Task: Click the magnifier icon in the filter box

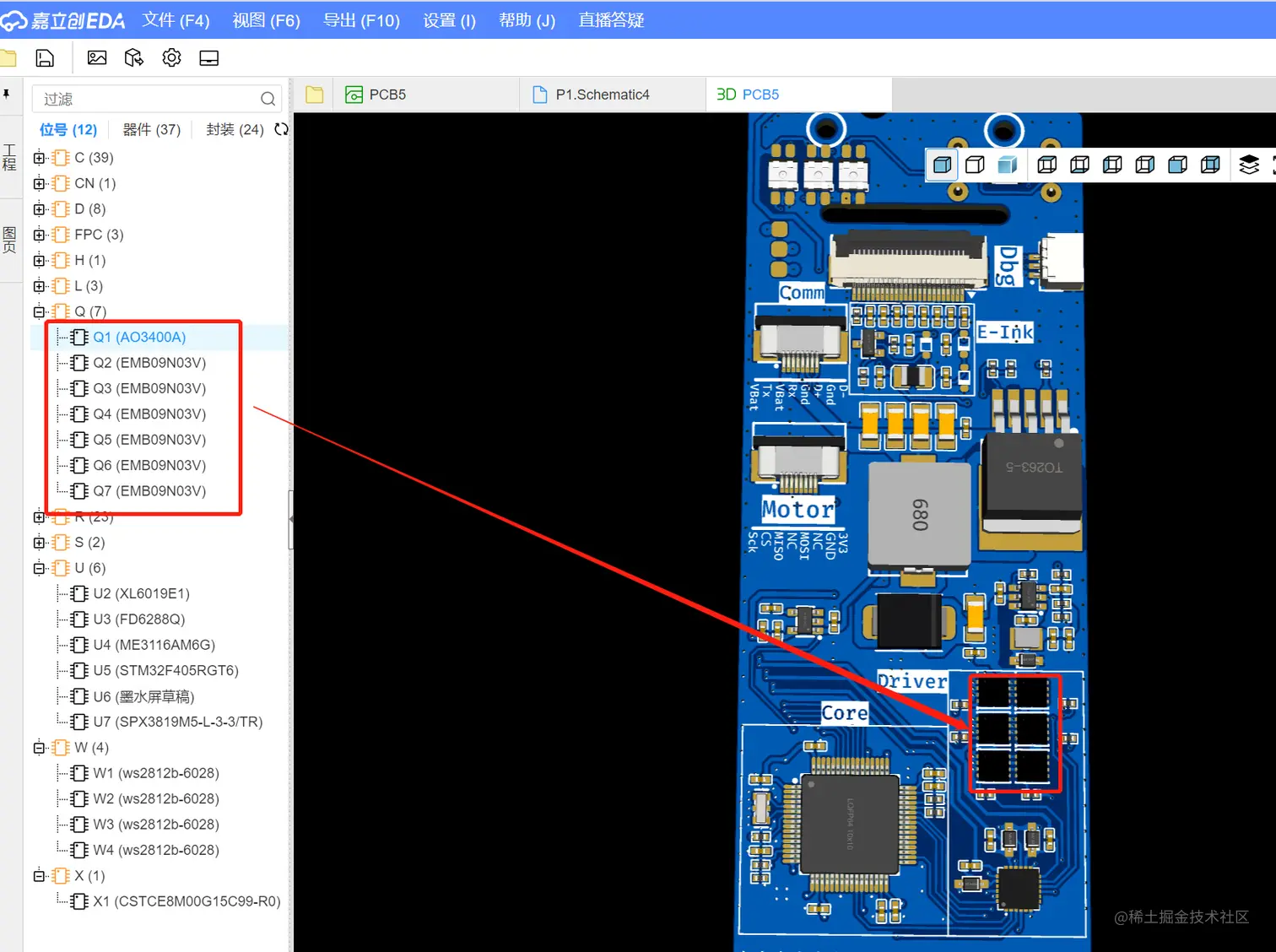Action: 268,99
